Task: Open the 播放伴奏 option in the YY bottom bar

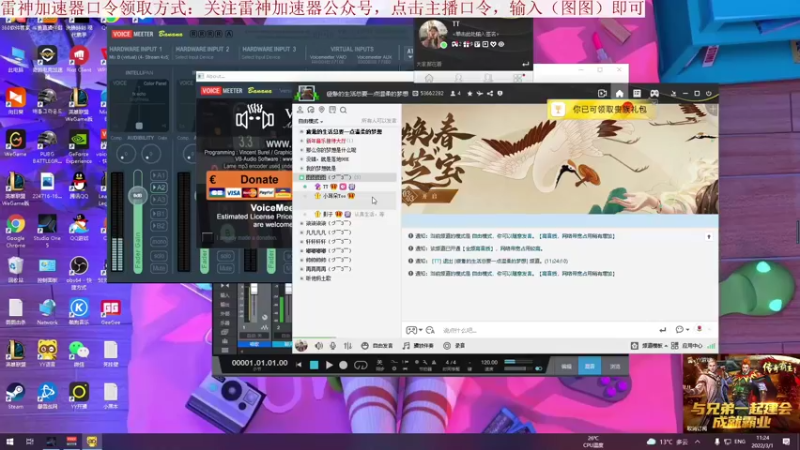Action: (418, 346)
